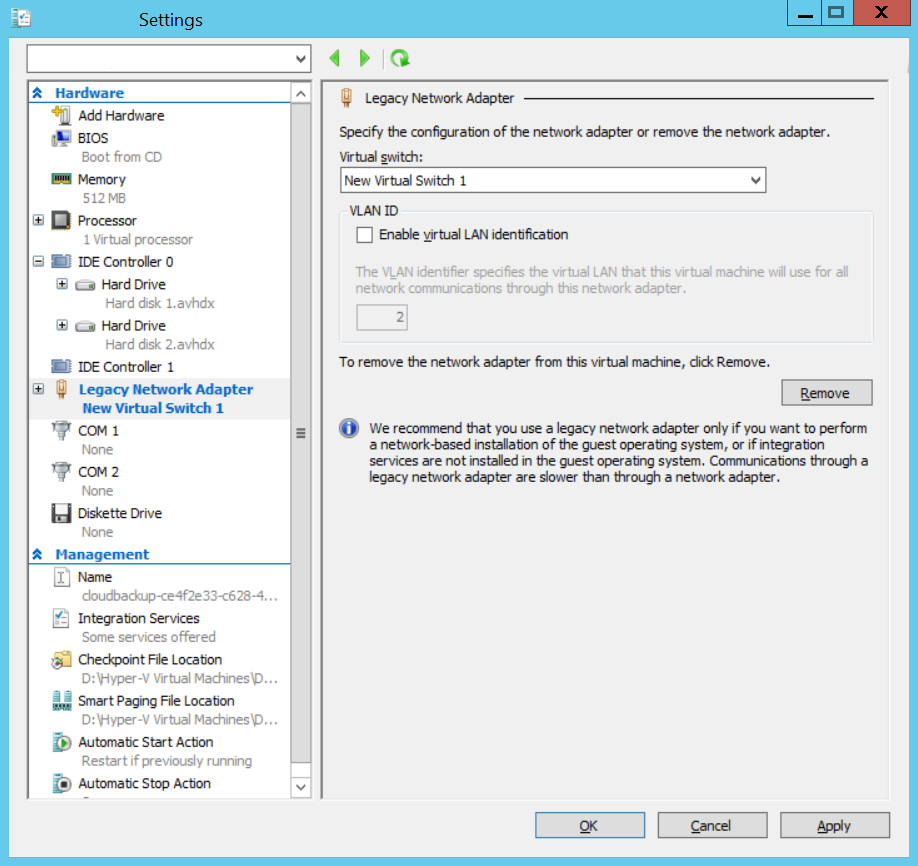Click the green back navigation arrow
This screenshot has height=866, width=918.
click(x=335, y=58)
